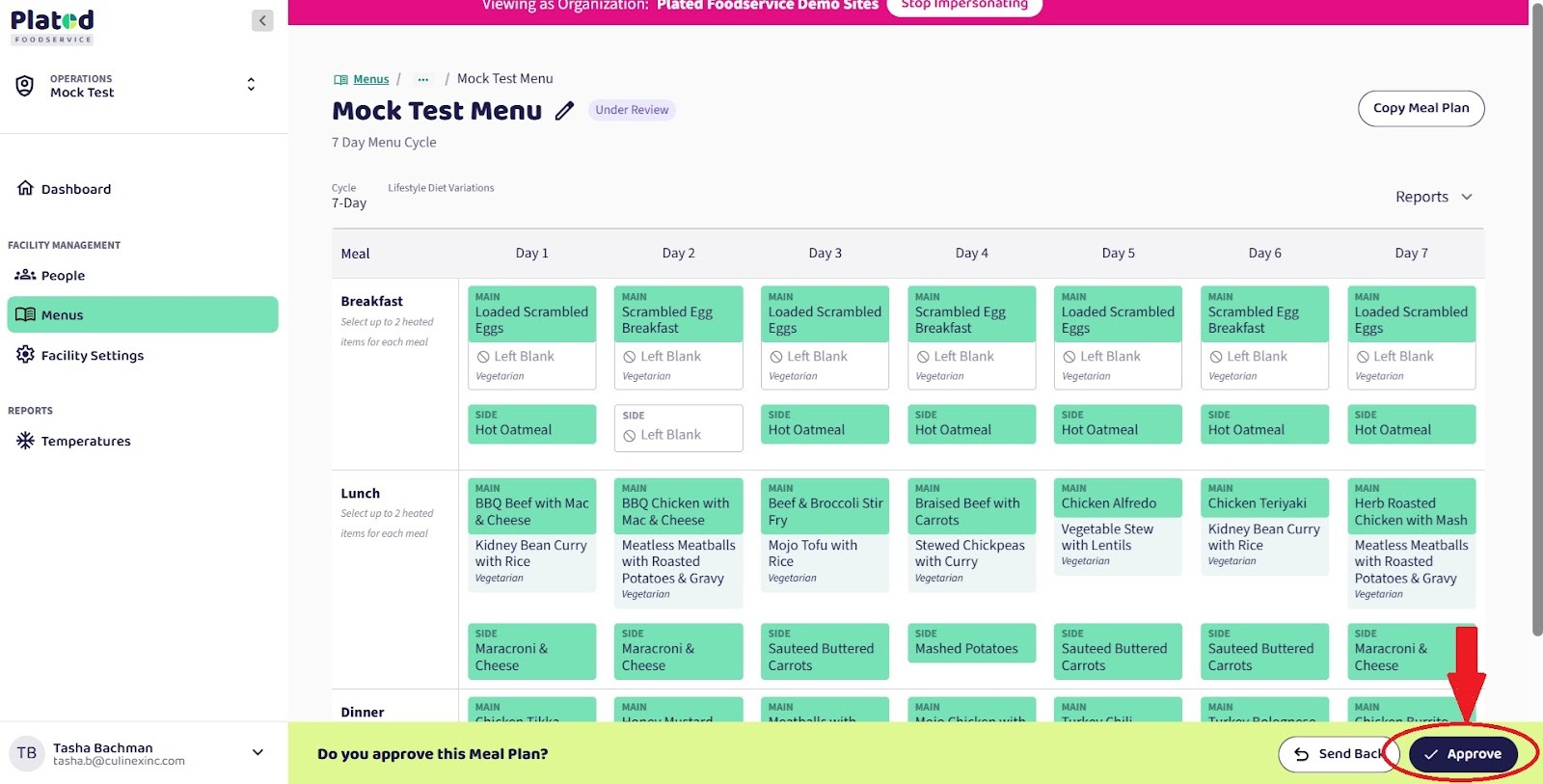The width and height of the screenshot is (1543, 784).
Task: Click the Send Back button
Action: [x=1338, y=754]
